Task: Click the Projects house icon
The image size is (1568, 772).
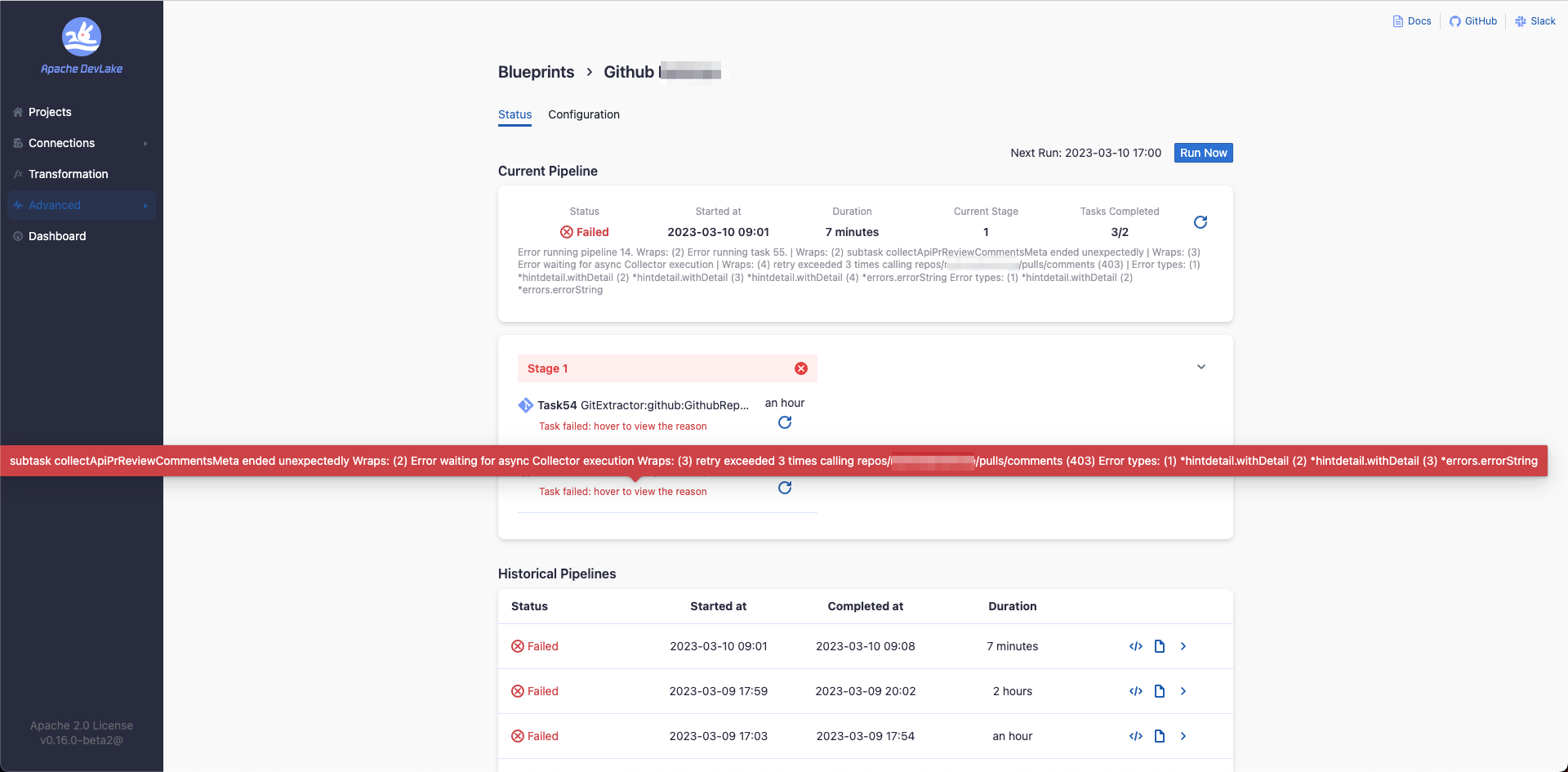Action: point(18,112)
